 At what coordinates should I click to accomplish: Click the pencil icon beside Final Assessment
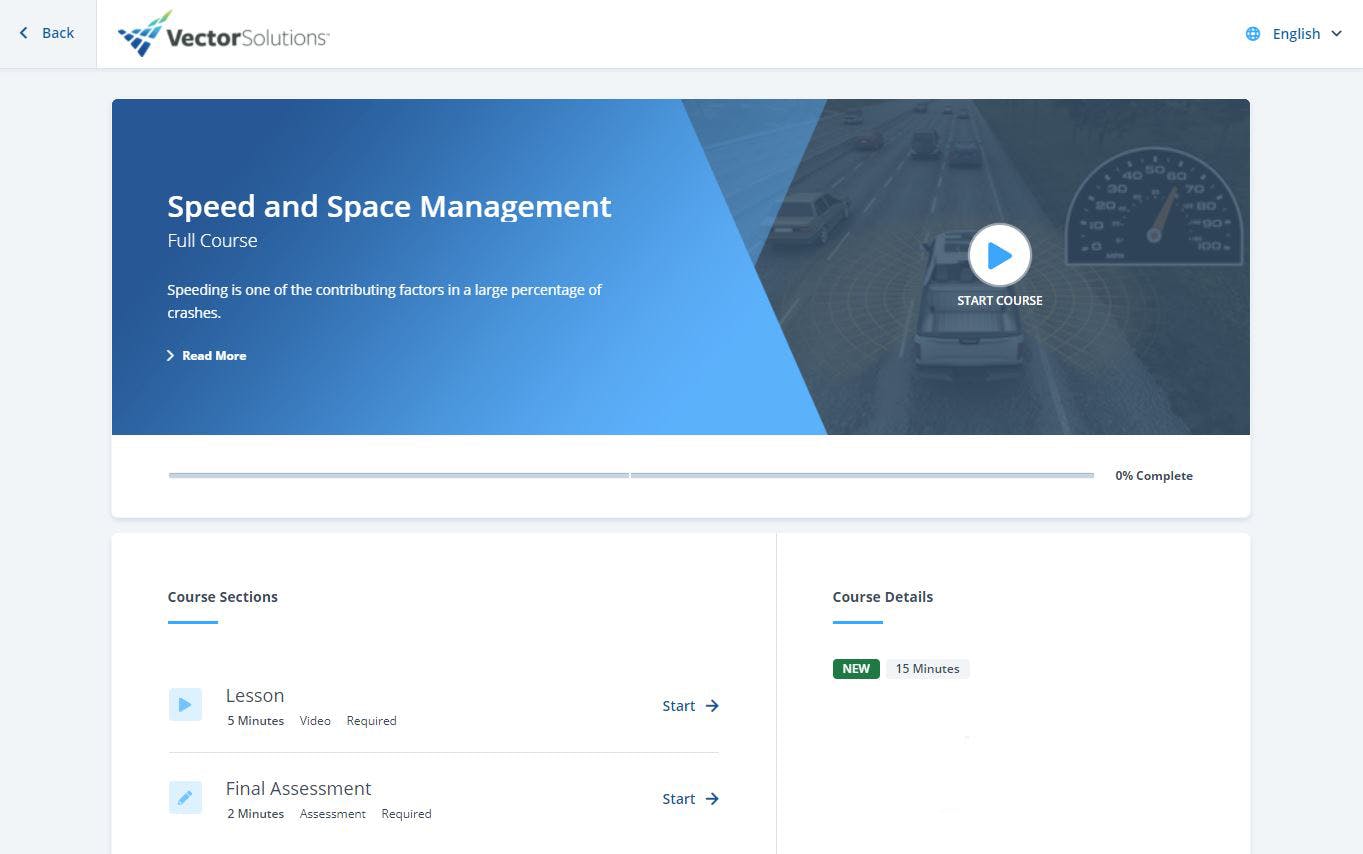coord(185,797)
